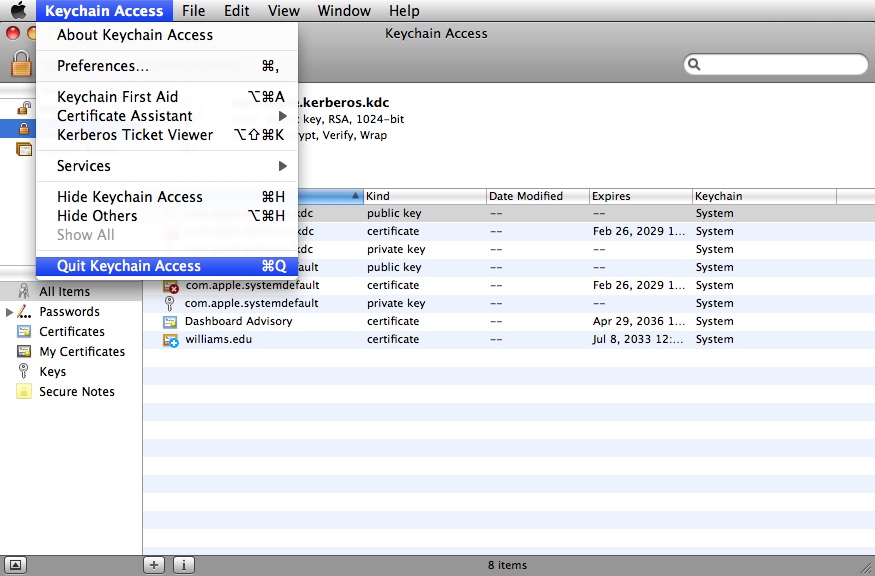Select the unlocked padlock keychain in the sidebar
Viewport: 875px width, 576px height.
coord(24,107)
